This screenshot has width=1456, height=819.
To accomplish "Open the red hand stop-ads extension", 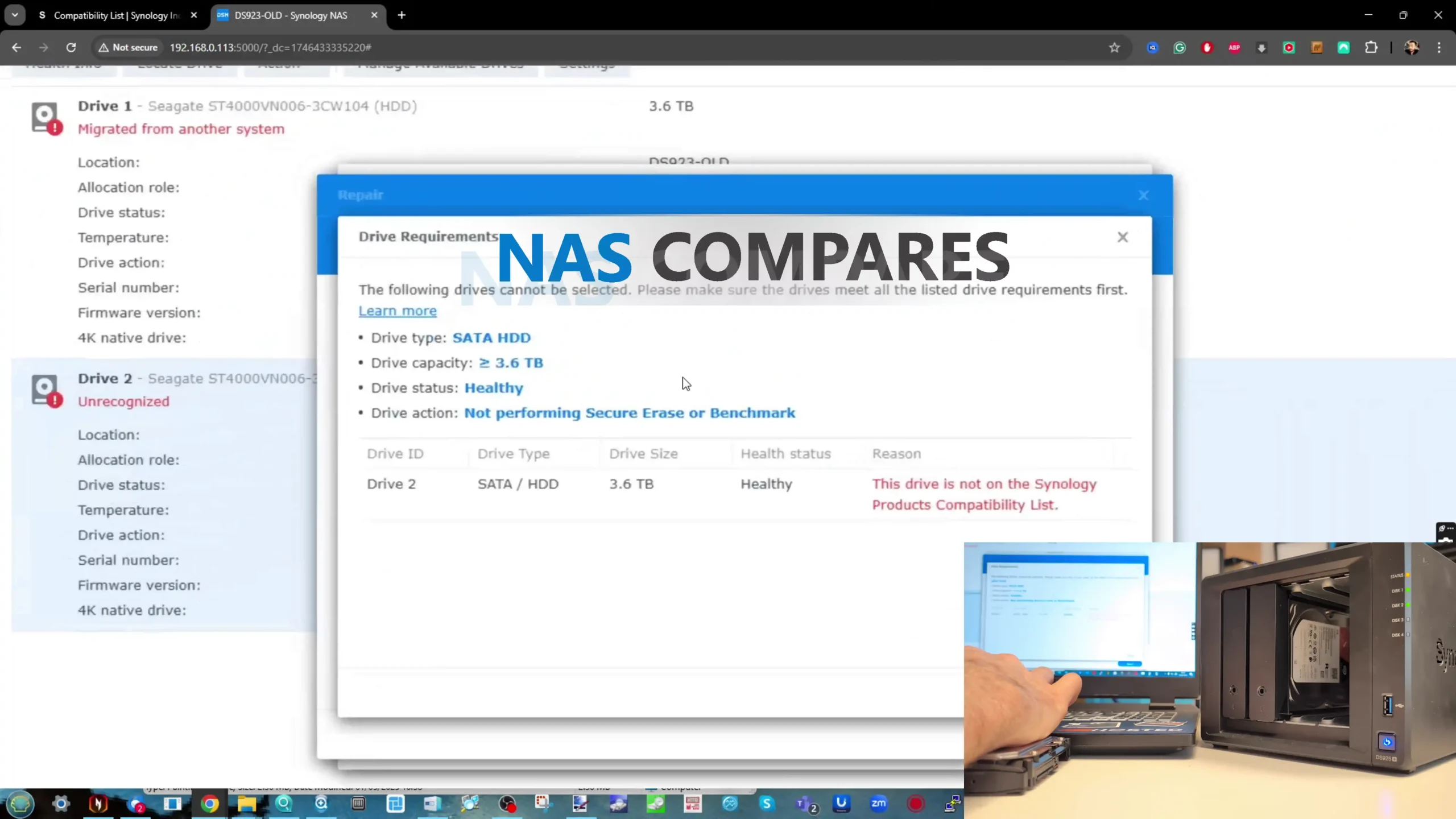I will click(1207, 48).
